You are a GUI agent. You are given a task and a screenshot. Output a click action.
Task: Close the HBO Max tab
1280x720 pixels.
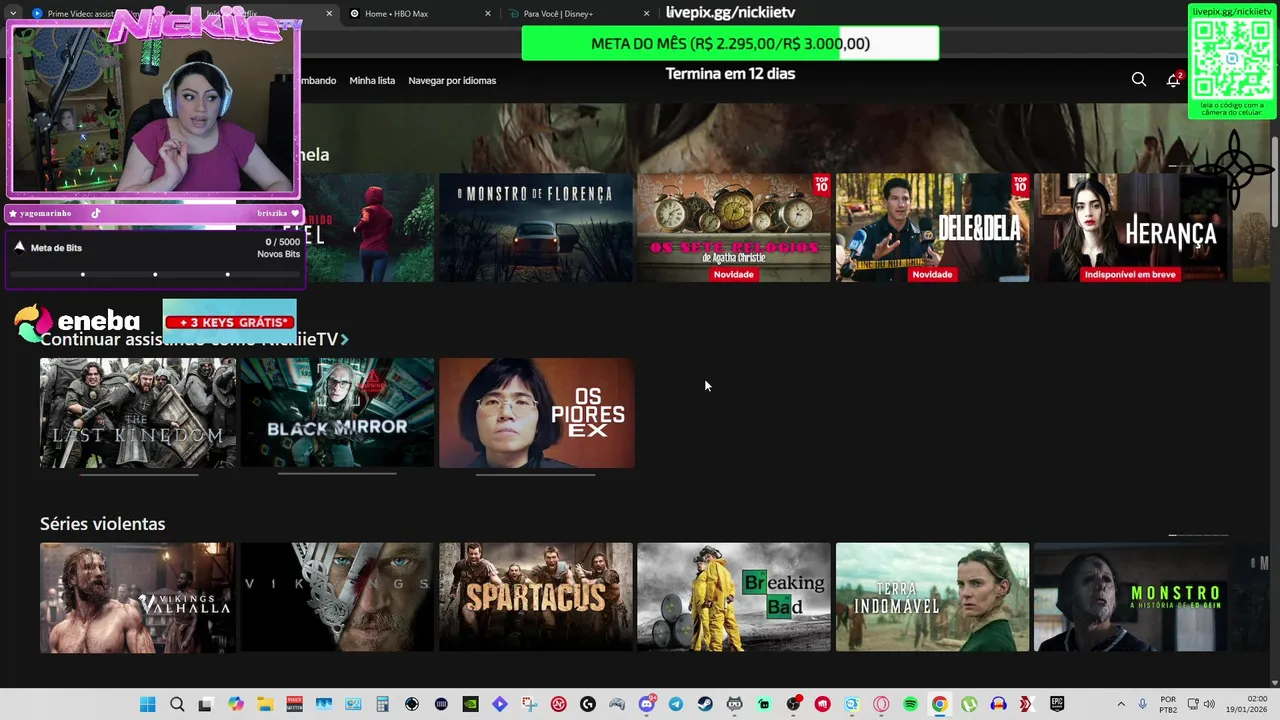[x=488, y=13]
